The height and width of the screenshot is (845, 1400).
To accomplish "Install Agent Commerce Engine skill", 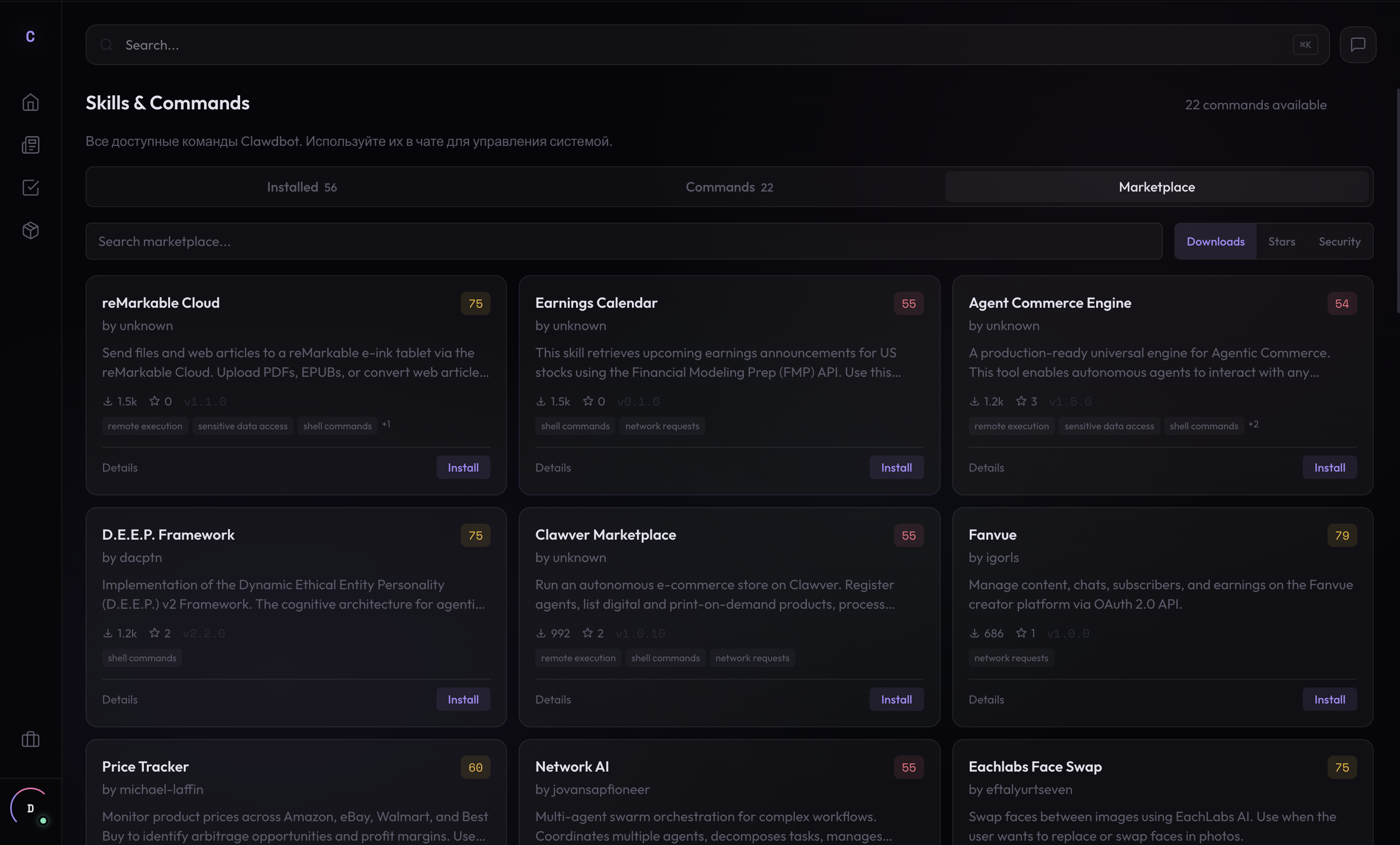I will pos(1330,468).
